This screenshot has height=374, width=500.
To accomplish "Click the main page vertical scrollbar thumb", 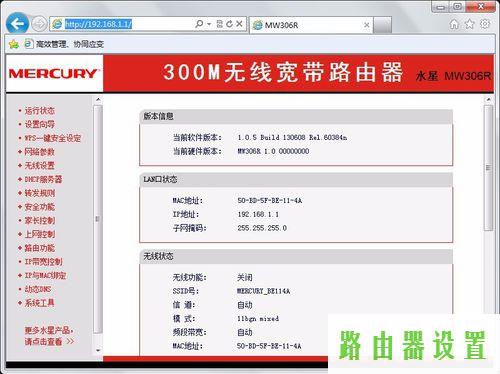I will [488, 168].
